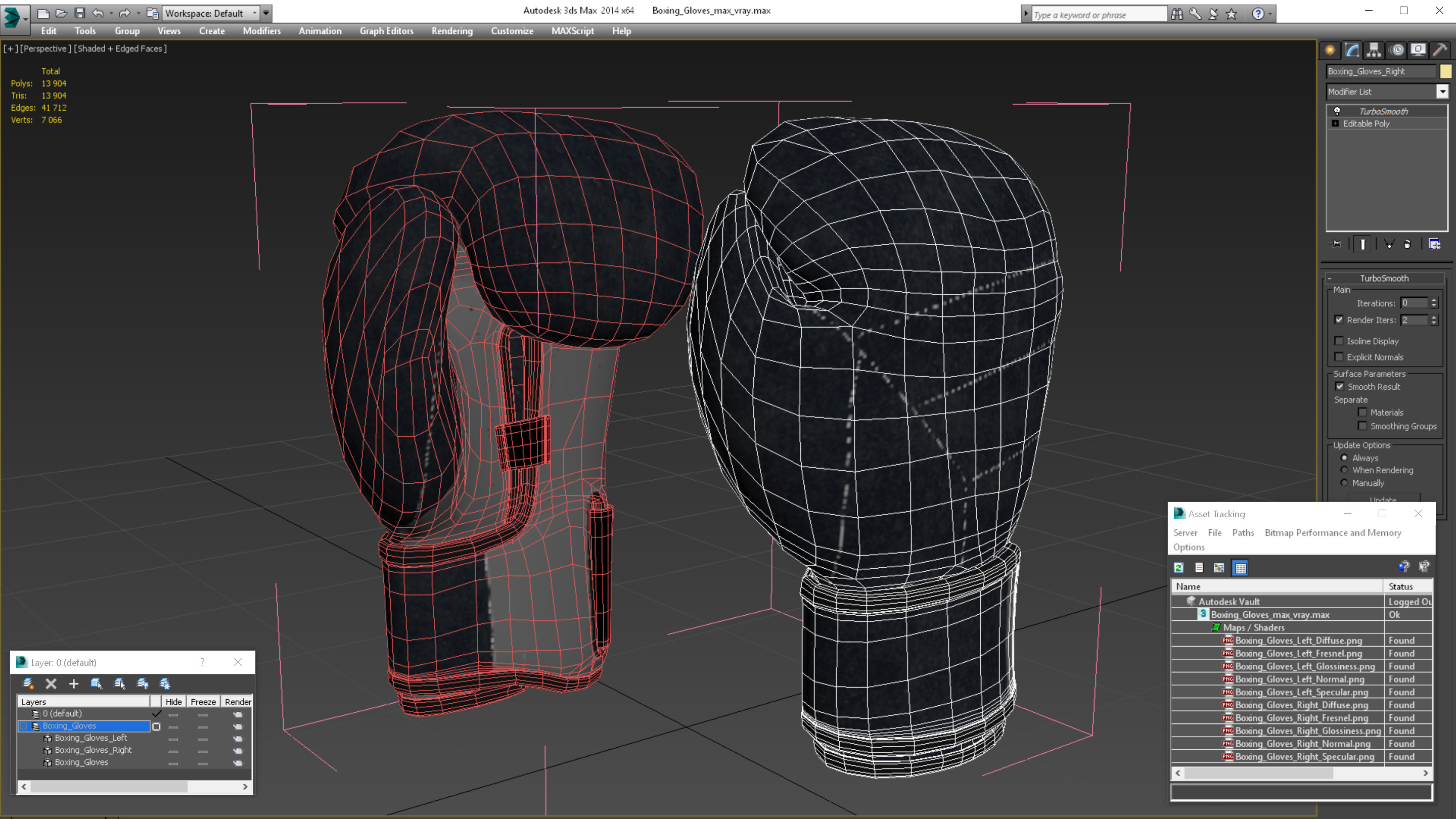Click the Status column header in Asset Tracking

(1407, 586)
